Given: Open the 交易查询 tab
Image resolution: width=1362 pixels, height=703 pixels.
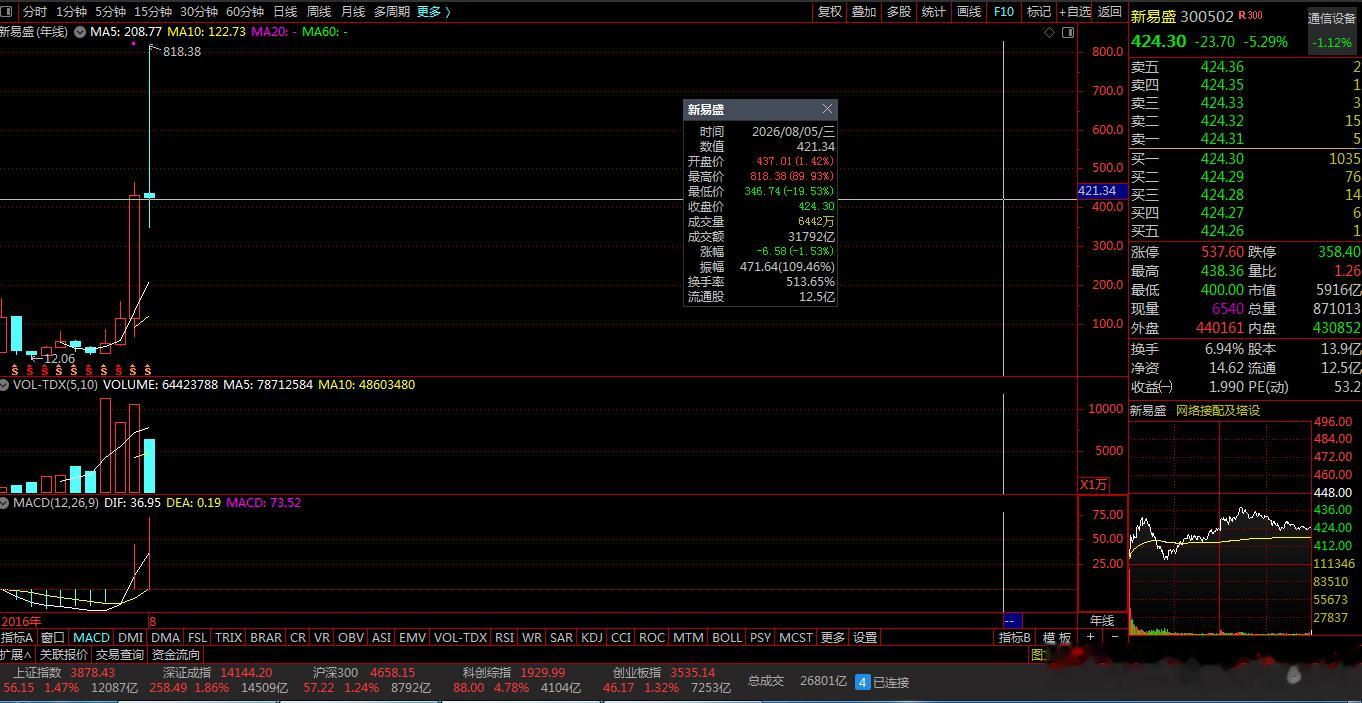Looking at the screenshot, I should click(x=120, y=654).
